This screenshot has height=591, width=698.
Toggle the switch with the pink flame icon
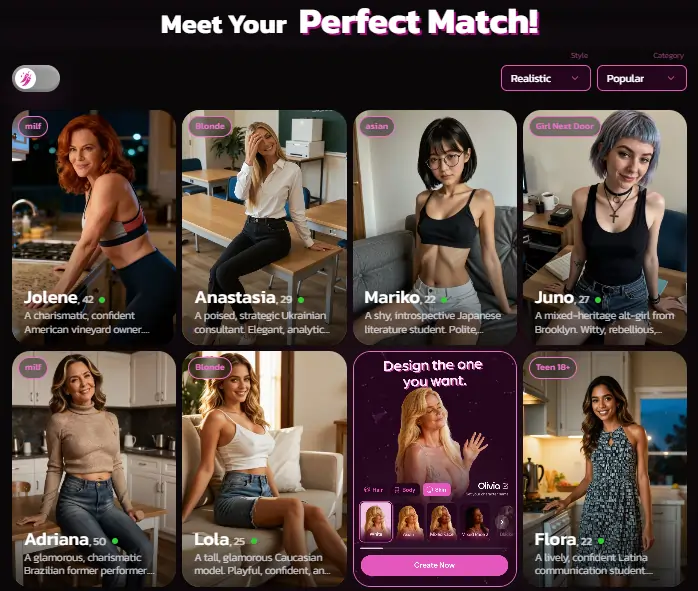point(36,78)
